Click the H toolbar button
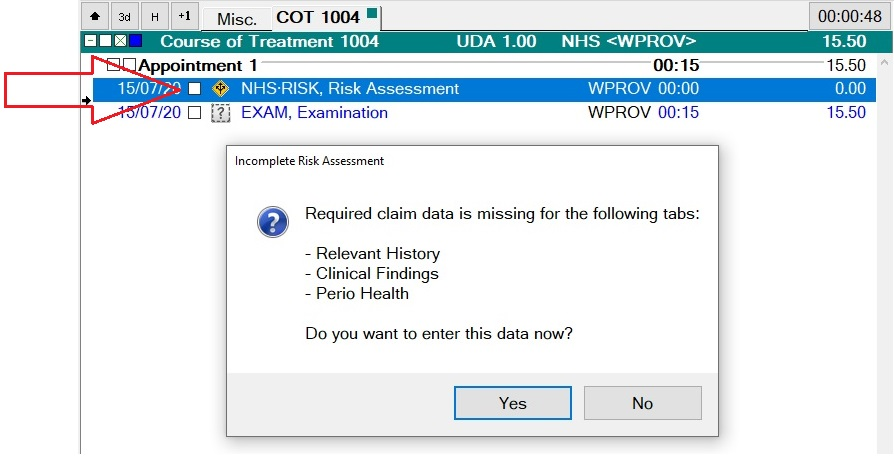 (155, 16)
